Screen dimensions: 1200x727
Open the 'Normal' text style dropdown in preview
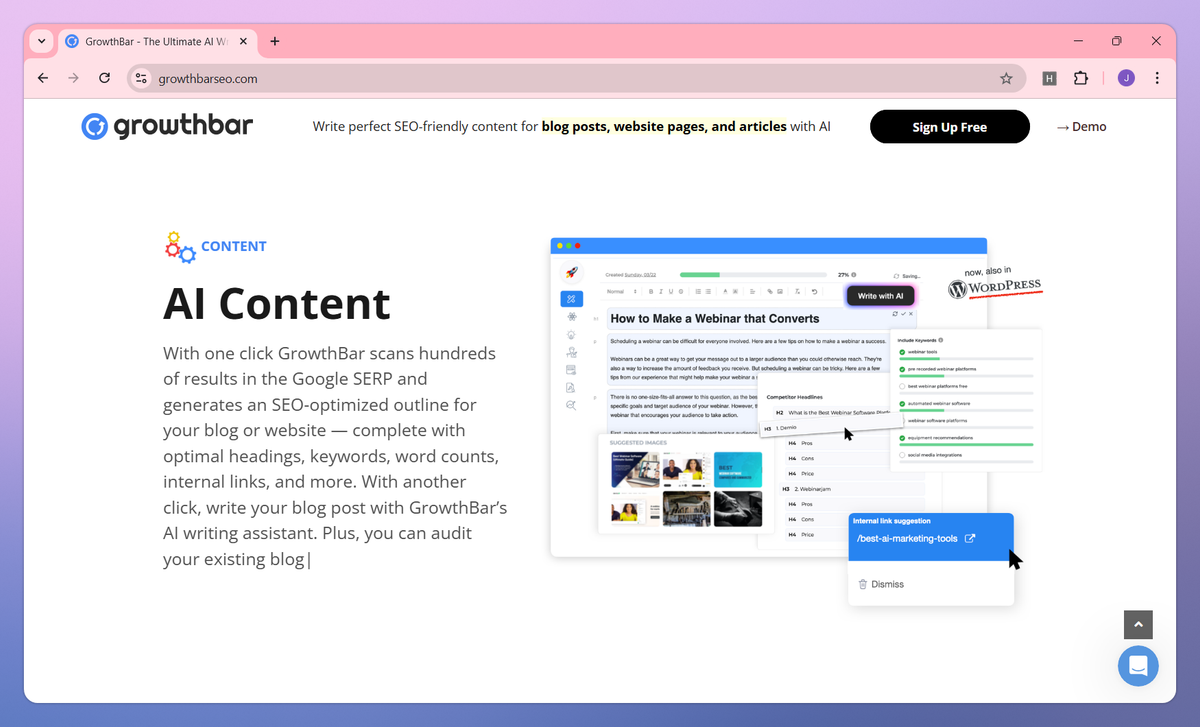click(x=622, y=292)
